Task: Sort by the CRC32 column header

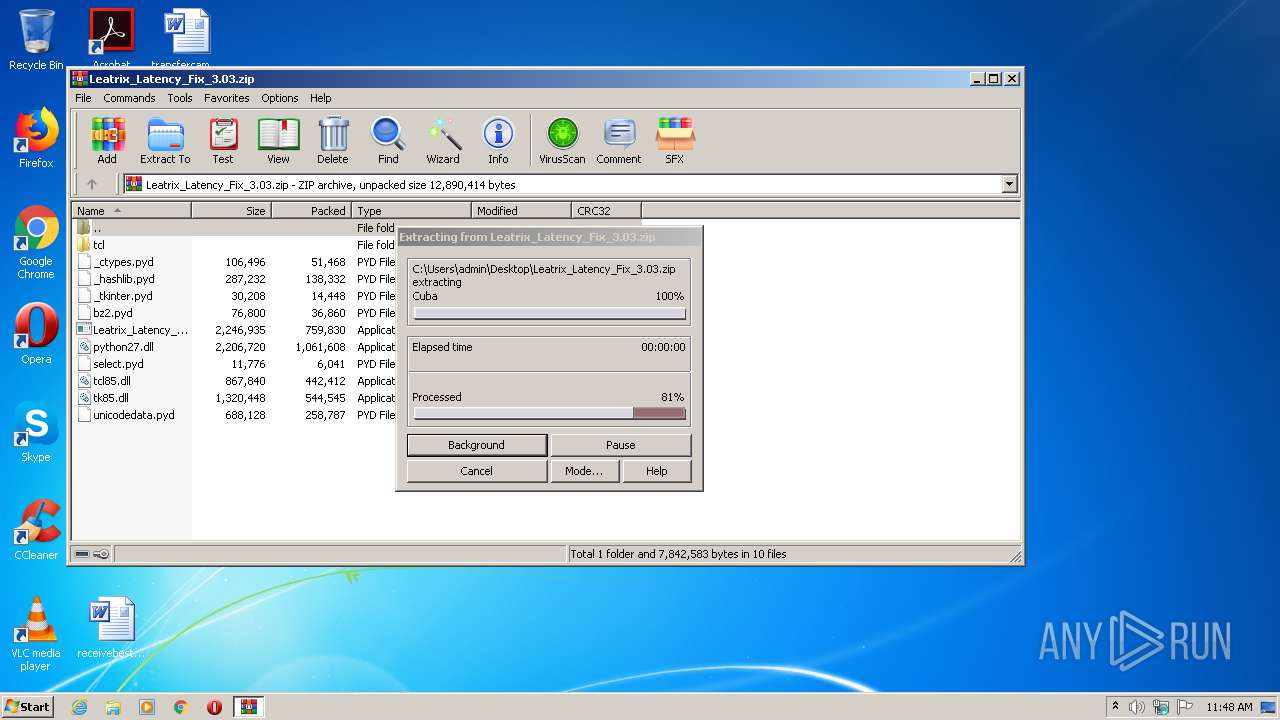Action: coord(606,211)
